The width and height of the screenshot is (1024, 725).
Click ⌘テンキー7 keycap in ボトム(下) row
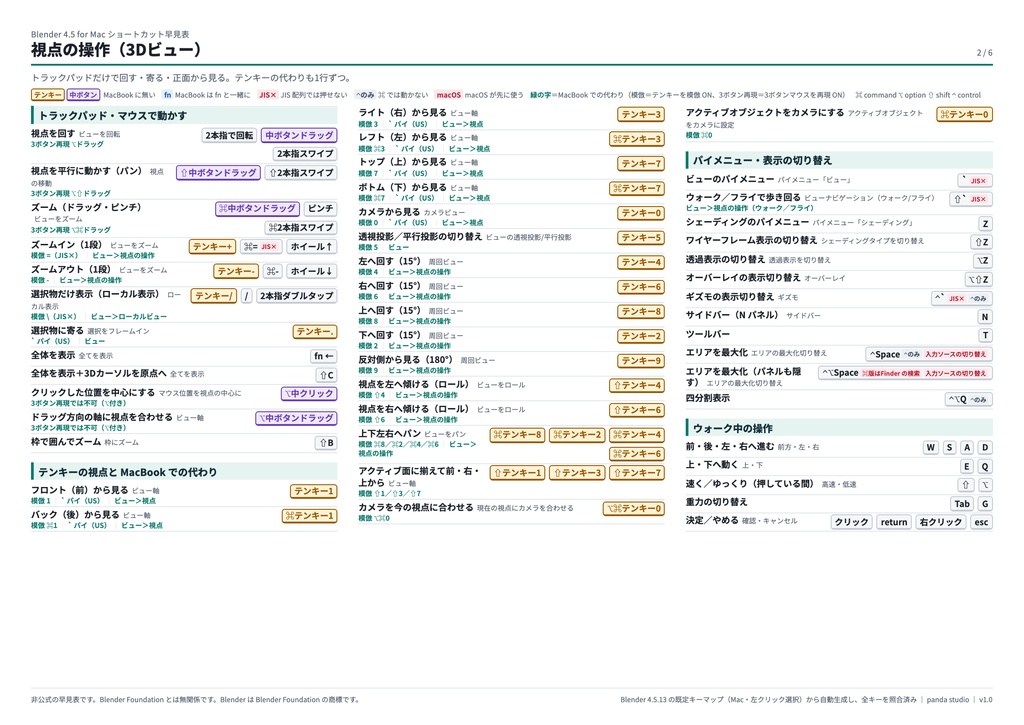tap(637, 188)
